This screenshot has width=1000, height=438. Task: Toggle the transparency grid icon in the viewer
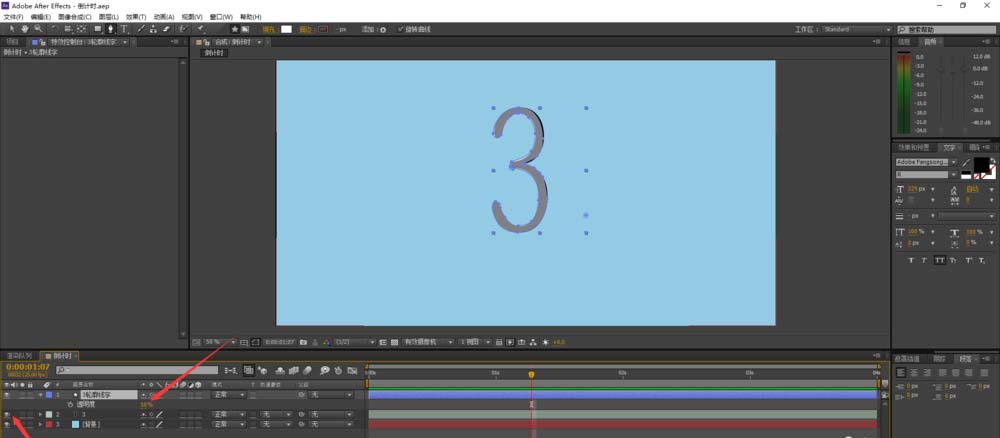tap(395, 342)
